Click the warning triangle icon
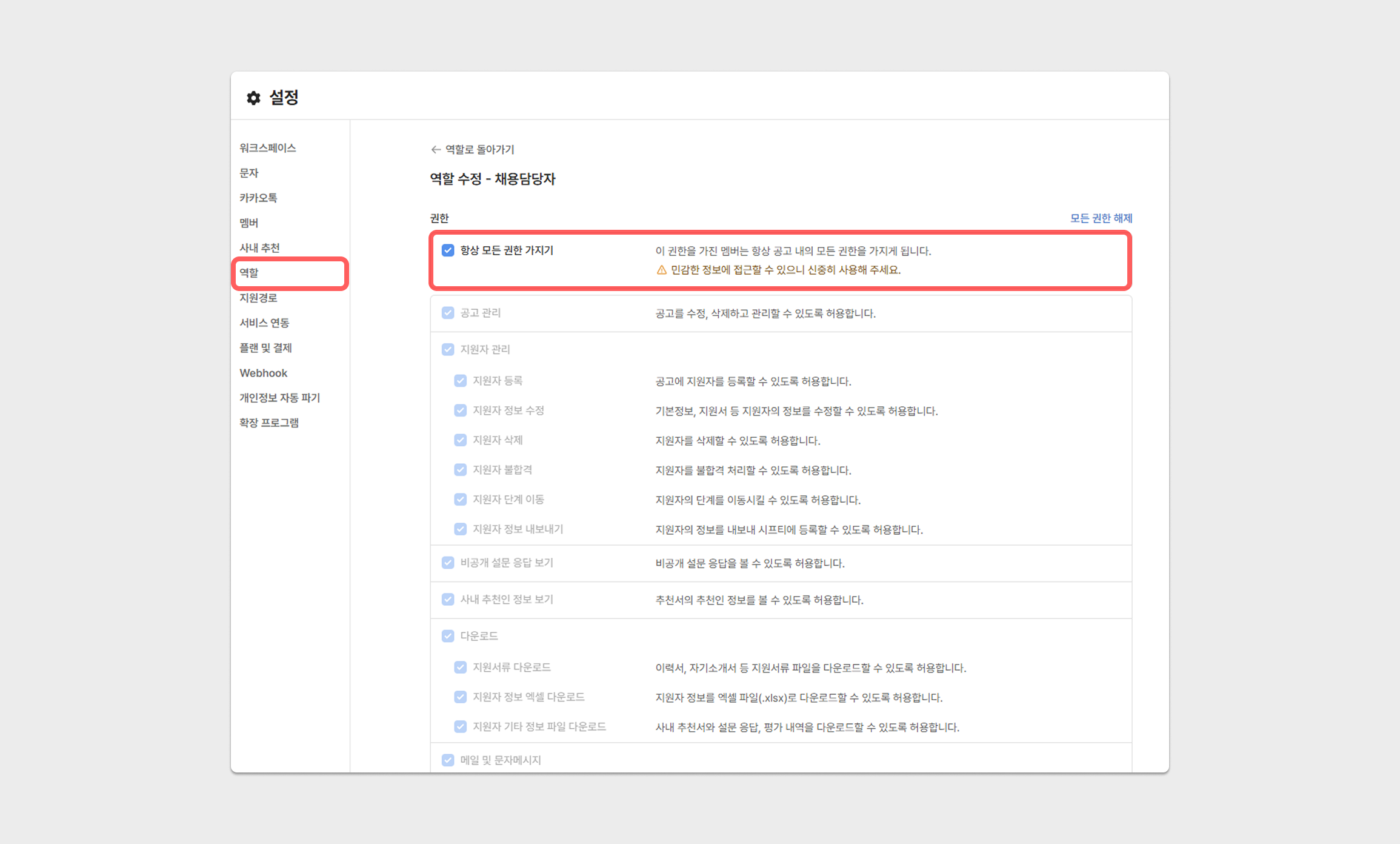Image resolution: width=1400 pixels, height=844 pixels. tap(661, 270)
